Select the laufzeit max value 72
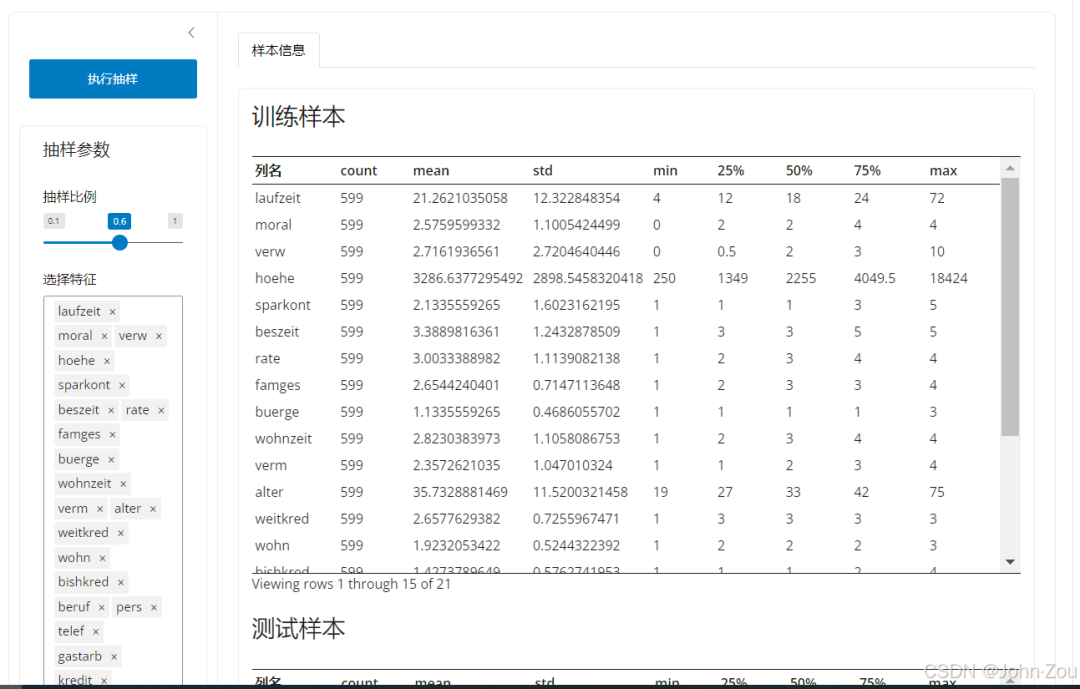 tap(937, 198)
